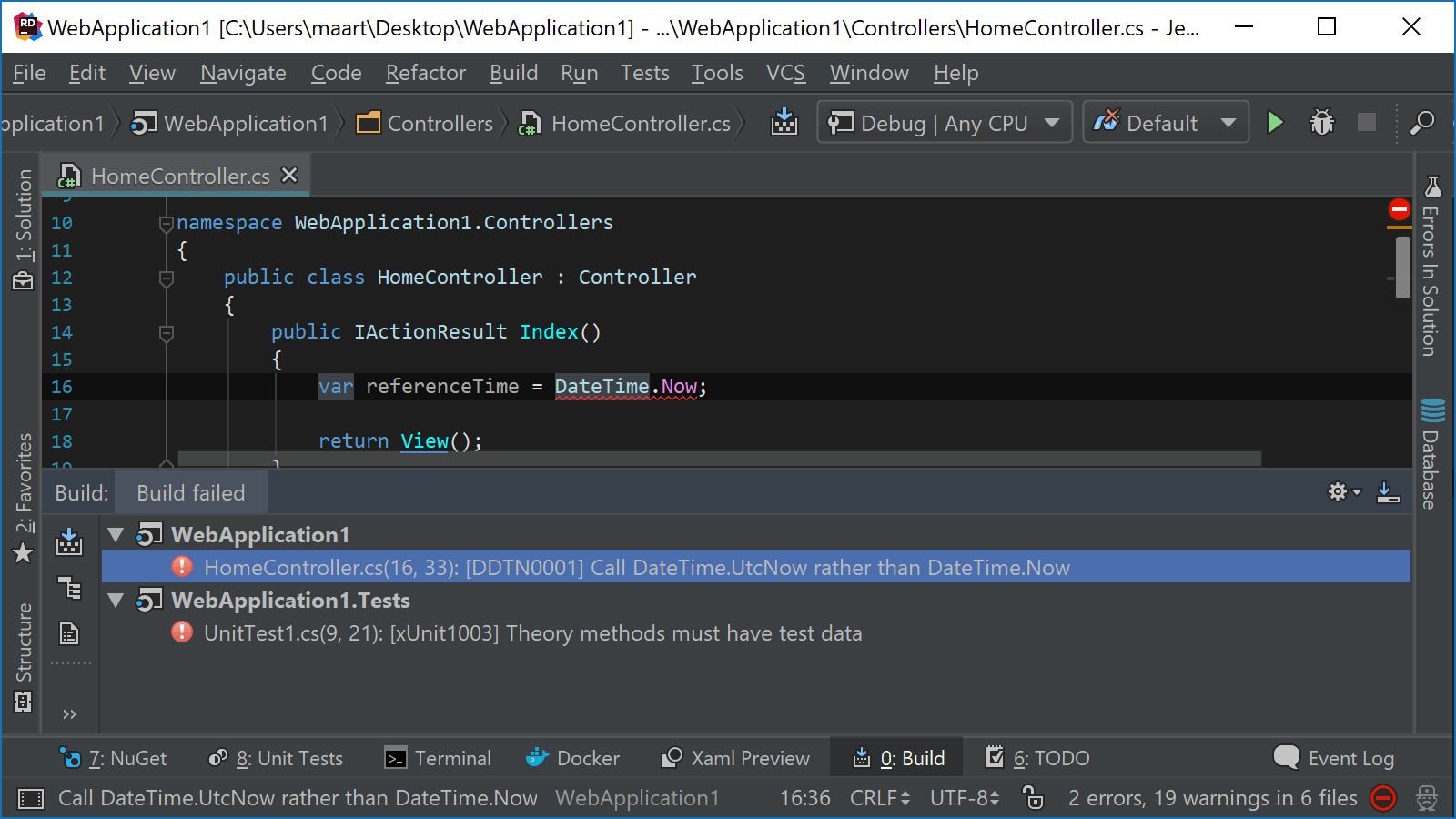The width and height of the screenshot is (1456, 819).
Task: Fold the Index method at line 14
Action: tap(167, 332)
